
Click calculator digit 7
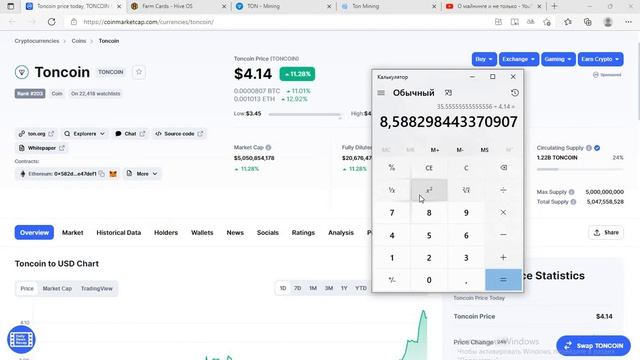tap(392, 213)
